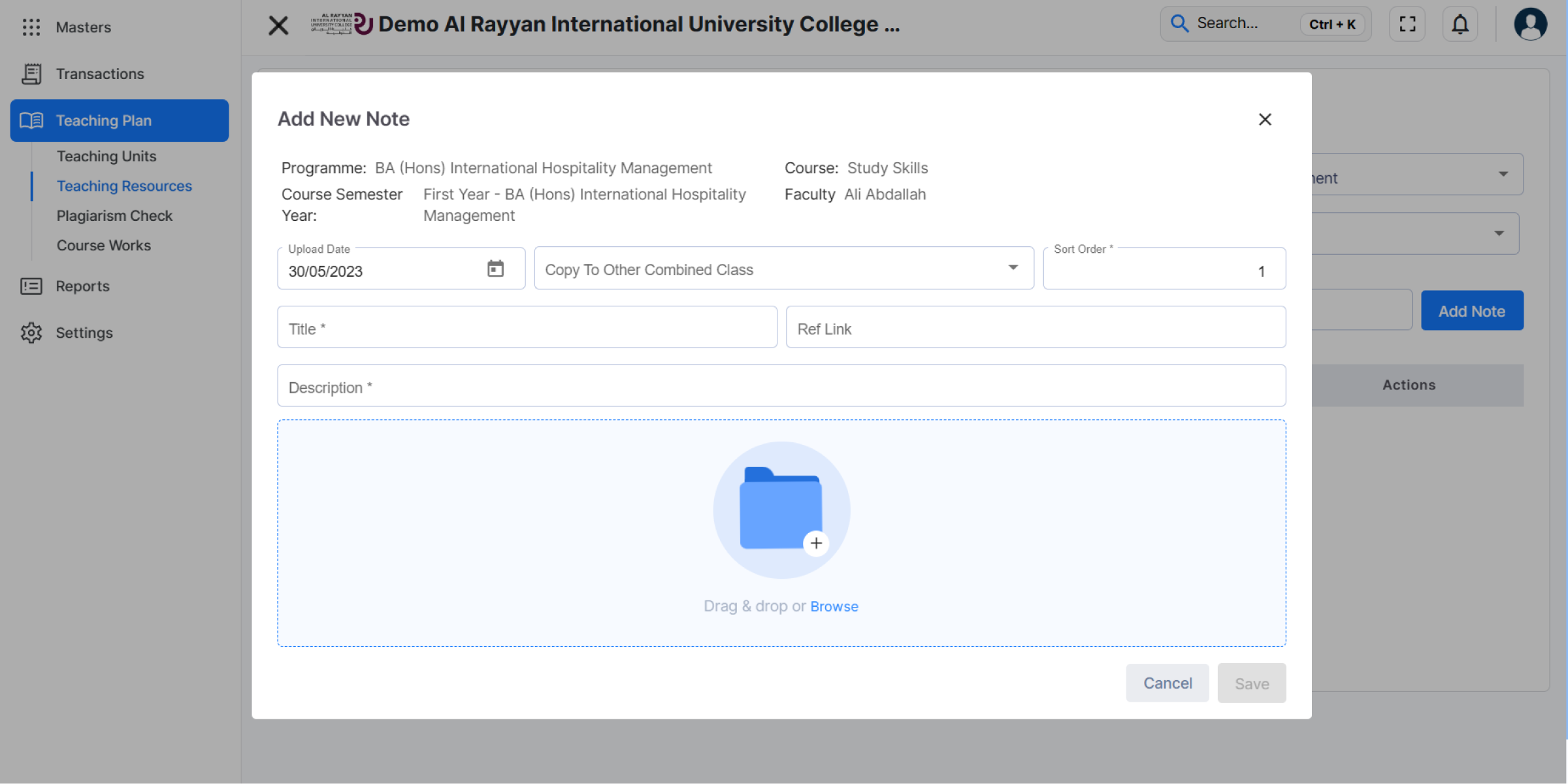
Task: Expand Copy To Other Combined Class dropdown
Action: [x=1013, y=268]
